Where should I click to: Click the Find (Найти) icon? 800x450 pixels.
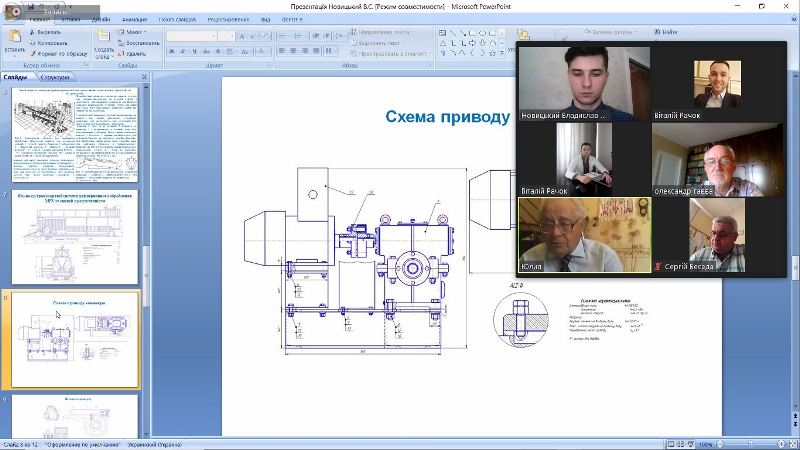[666, 32]
